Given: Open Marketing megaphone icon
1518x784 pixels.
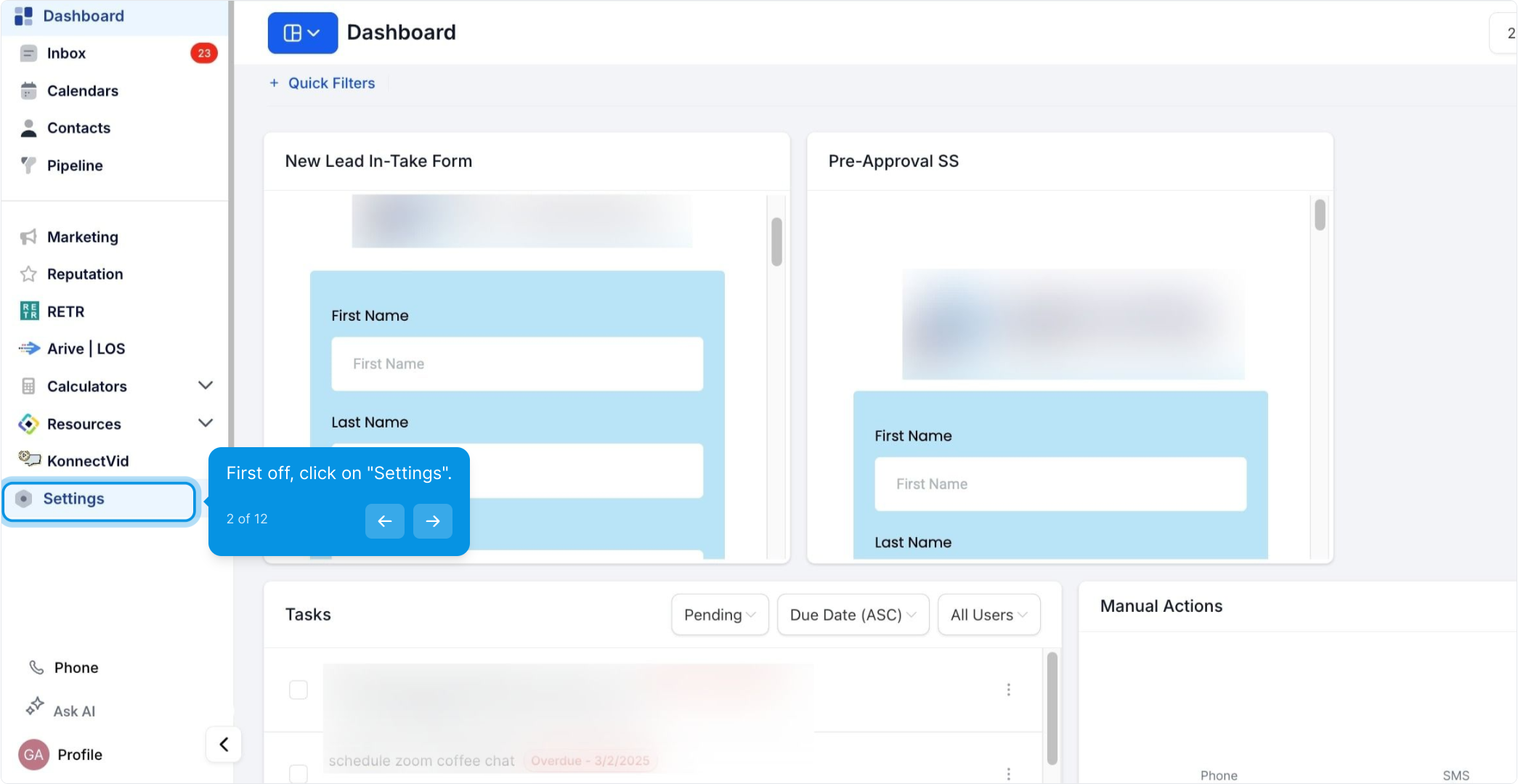Looking at the screenshot, I should pyautogui.click(x=28, y=237).
